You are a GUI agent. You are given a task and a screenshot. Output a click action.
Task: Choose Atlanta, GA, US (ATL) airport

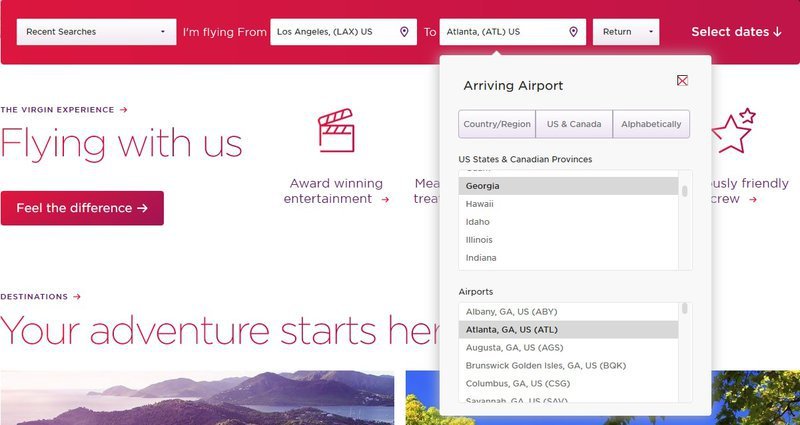tap(568, 330)
